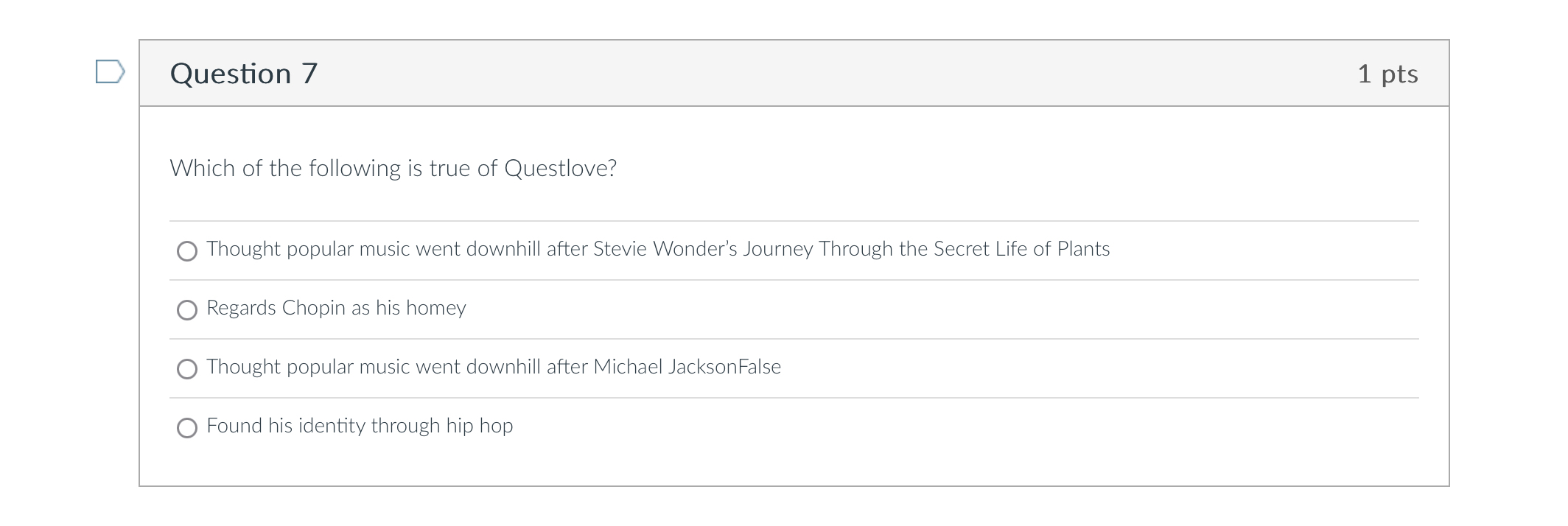The height and width of the screenshot is (526, 1568).
Task: Choose radio button for Michael Jackson answer
Action: (187, 369)
